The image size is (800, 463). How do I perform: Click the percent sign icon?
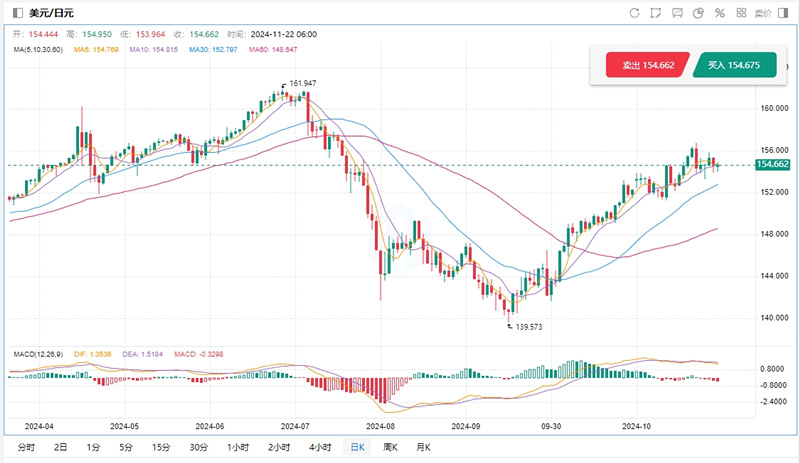coord(719,13)
